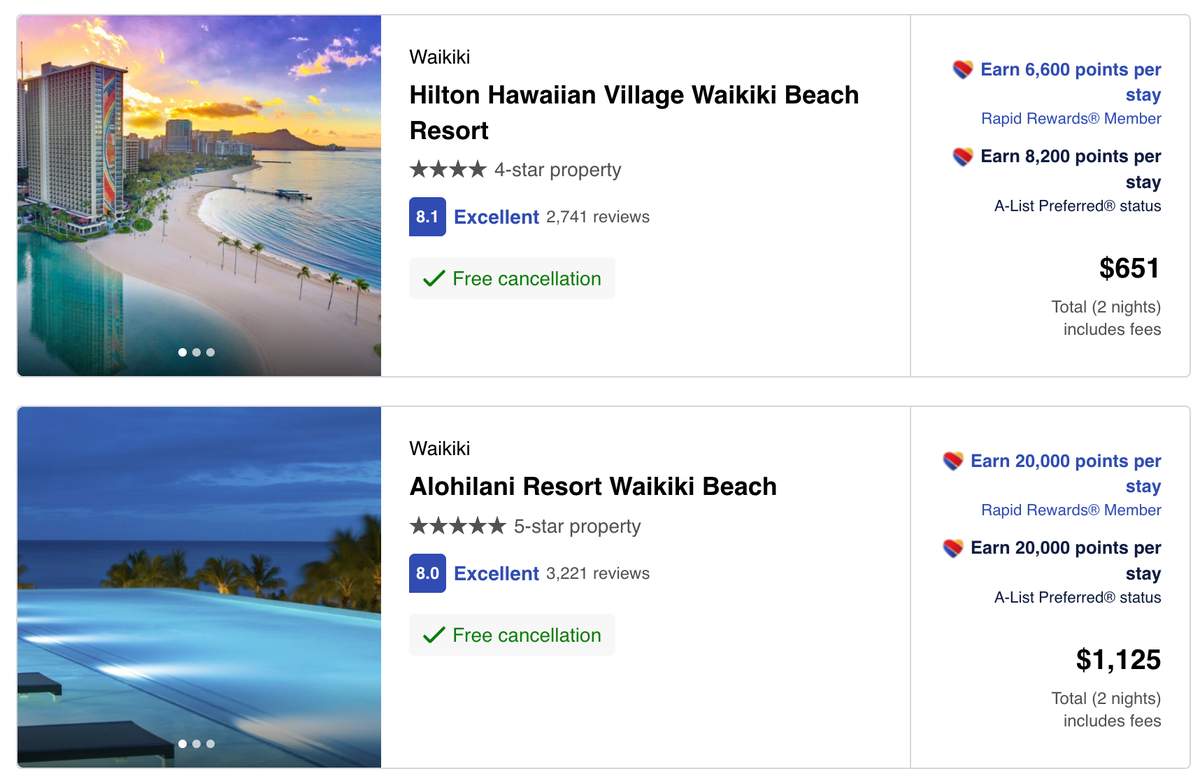Click the 8.1 rating badge for Hilton
Screen dimensions: 1200x783
pyautogui.click(x=426, y=217)
